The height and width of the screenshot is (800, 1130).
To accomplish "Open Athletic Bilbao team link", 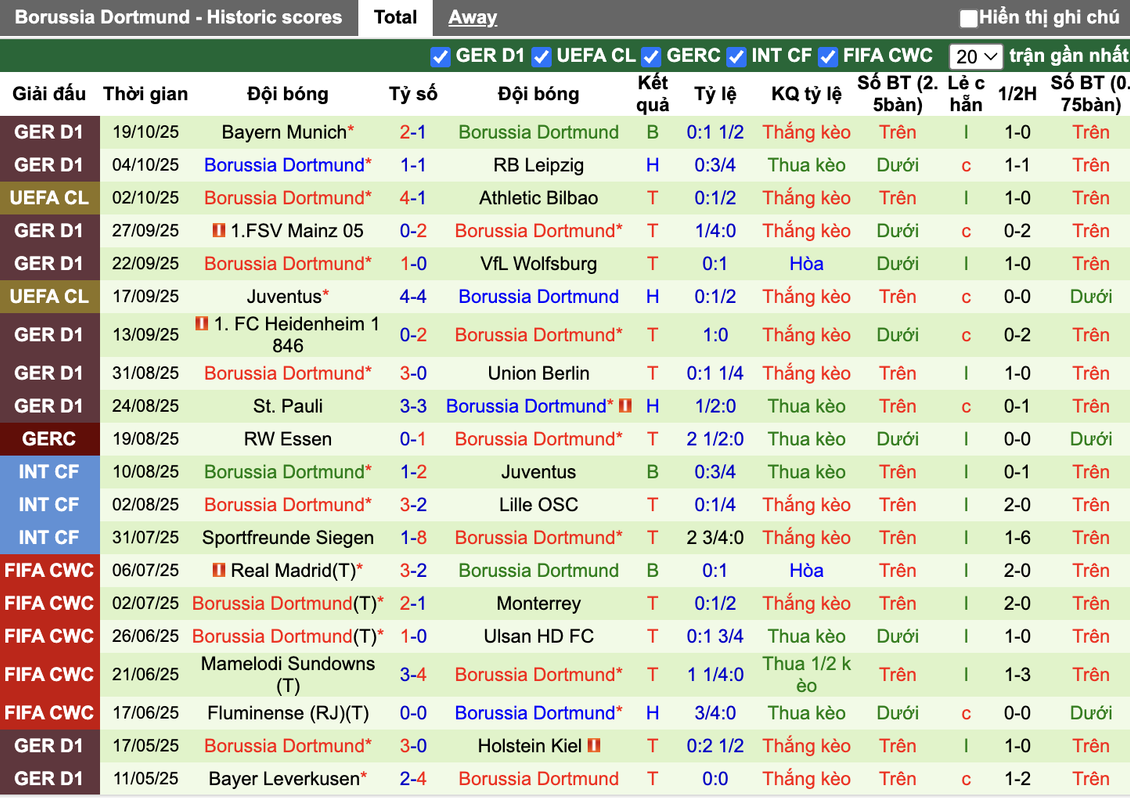I will (538, 198).
